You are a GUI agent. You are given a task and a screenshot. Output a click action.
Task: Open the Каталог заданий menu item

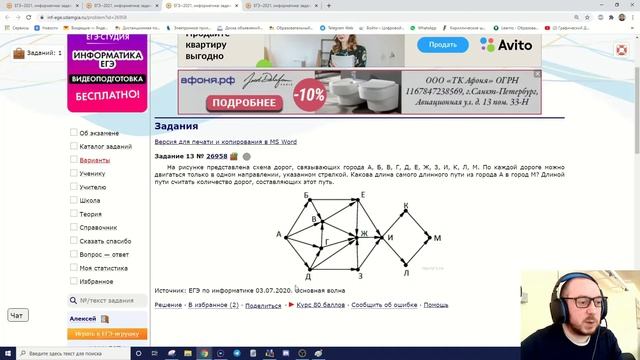point(106,147)
